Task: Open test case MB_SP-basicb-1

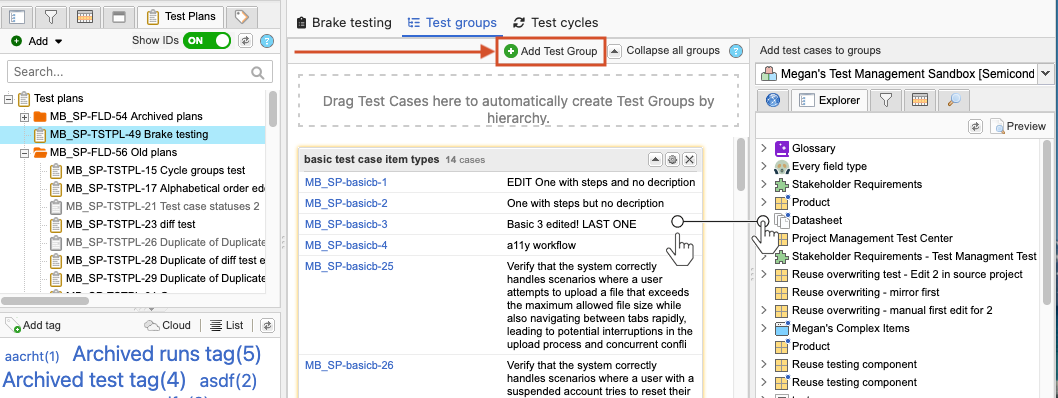Action: tap(346, 182)
